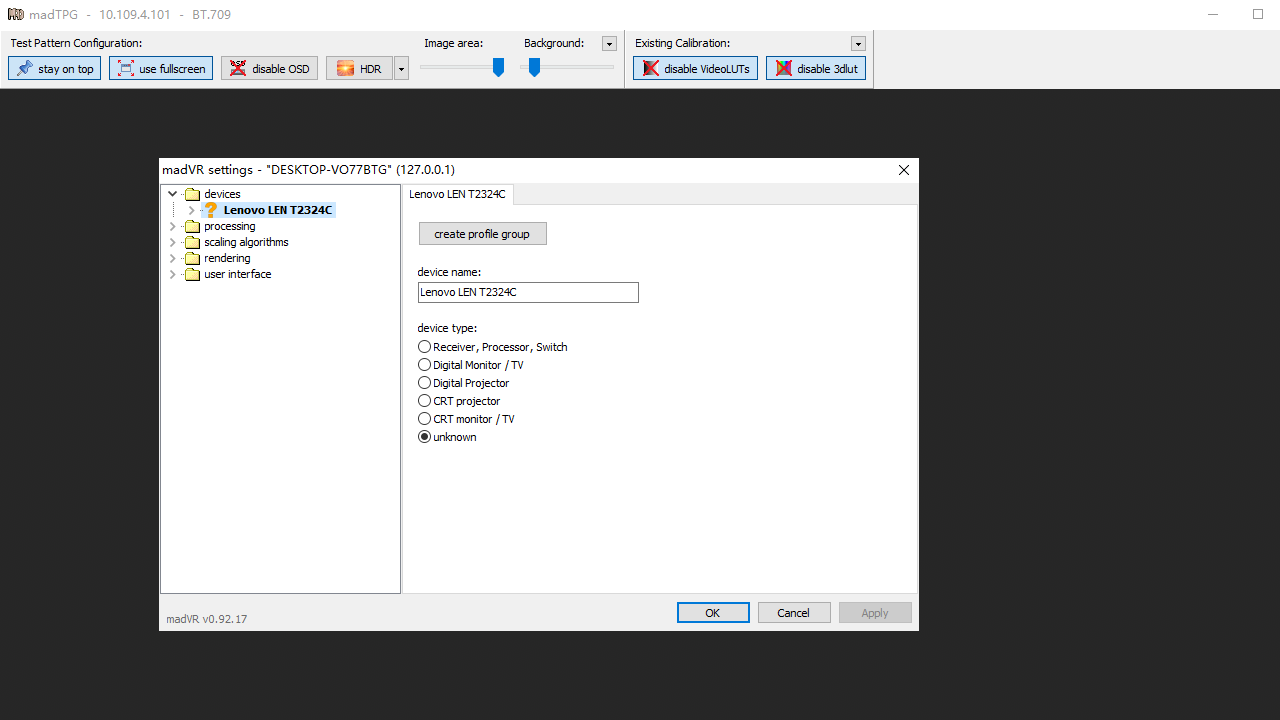The width and height of the screenshot is (1280, 720).
Task: Select 'Digital Monitor / TV' device type
Action: point(425,365)
